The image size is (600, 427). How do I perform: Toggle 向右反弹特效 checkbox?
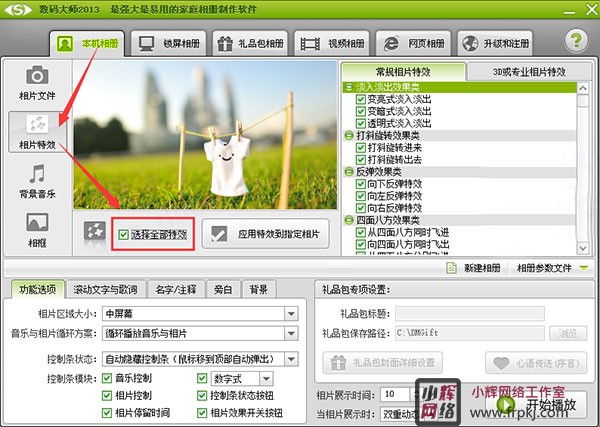pyautogui.click(x=360, y=208)
